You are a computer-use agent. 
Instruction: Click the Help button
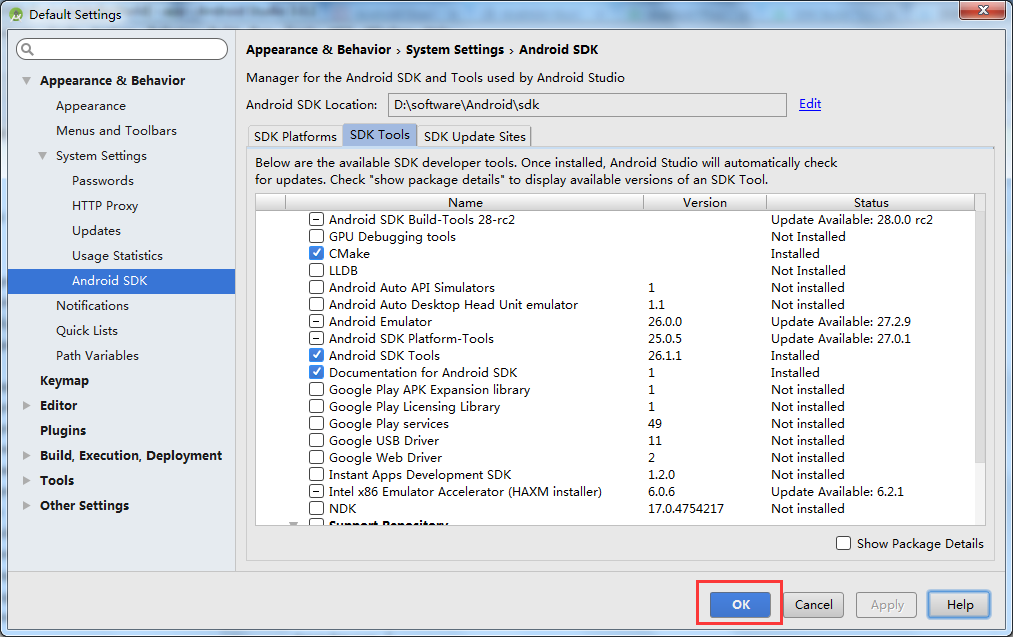point(959,605)
